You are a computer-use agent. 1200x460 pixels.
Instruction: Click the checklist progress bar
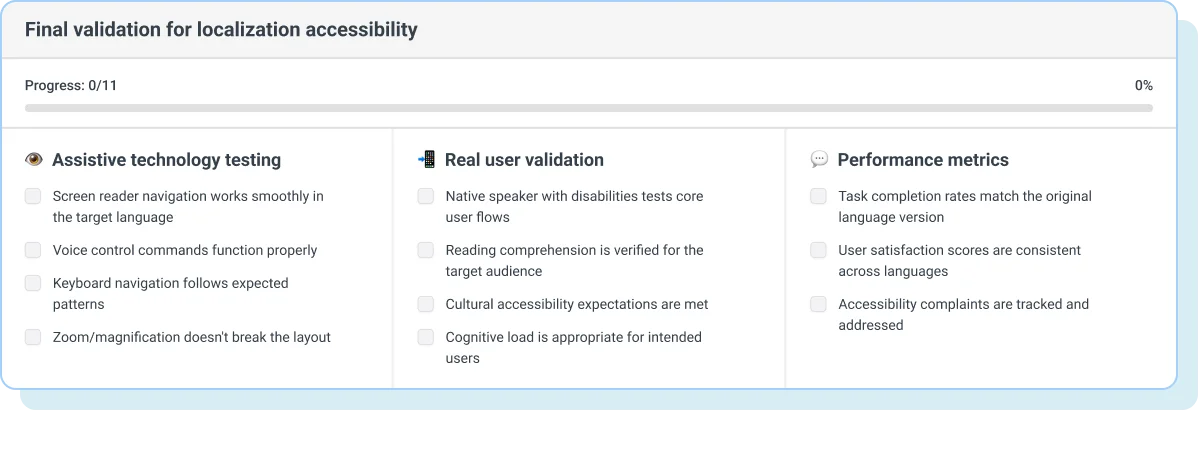click(588, 108)
